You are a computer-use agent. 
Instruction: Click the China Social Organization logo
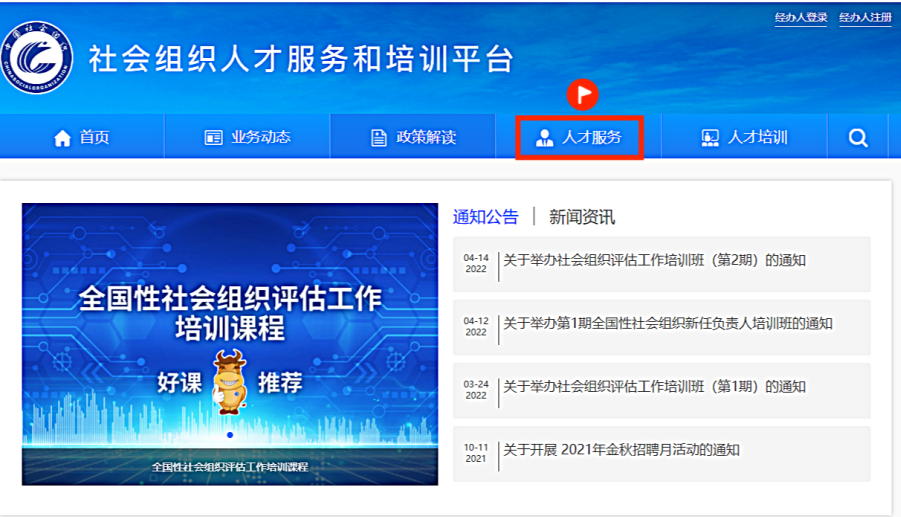click(x=37, y=56)
